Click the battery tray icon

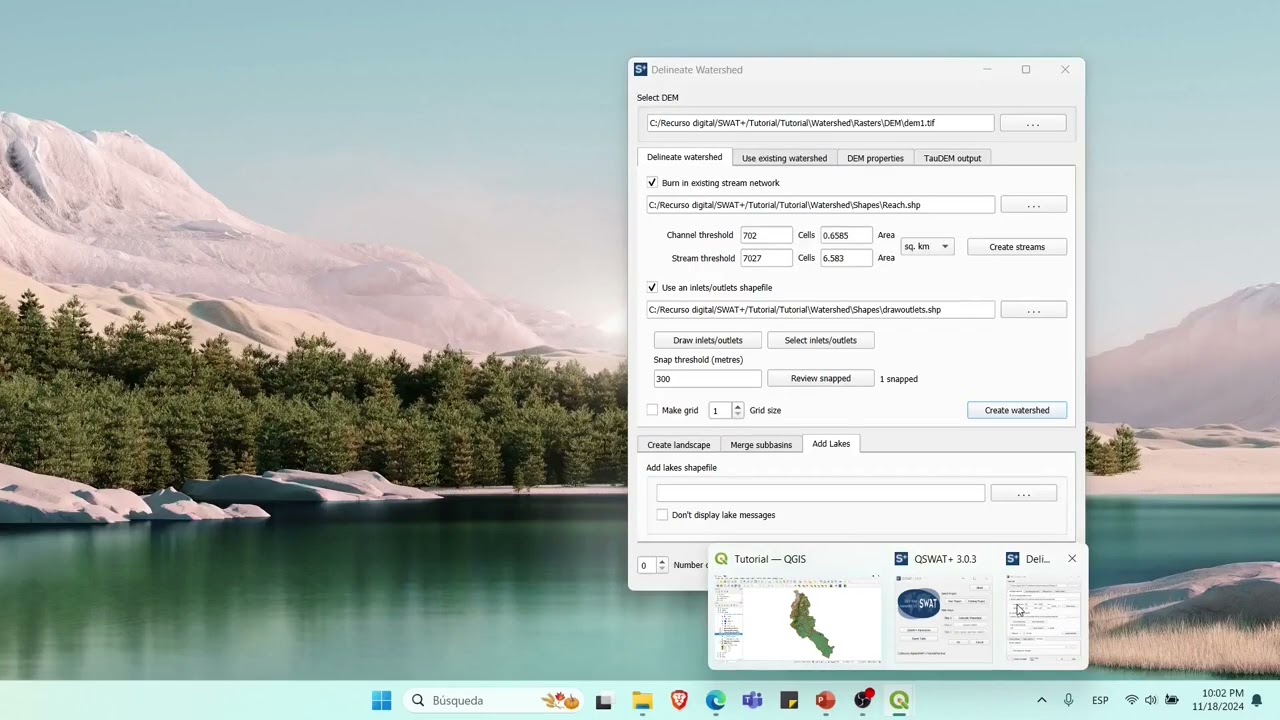point(1172,701)
